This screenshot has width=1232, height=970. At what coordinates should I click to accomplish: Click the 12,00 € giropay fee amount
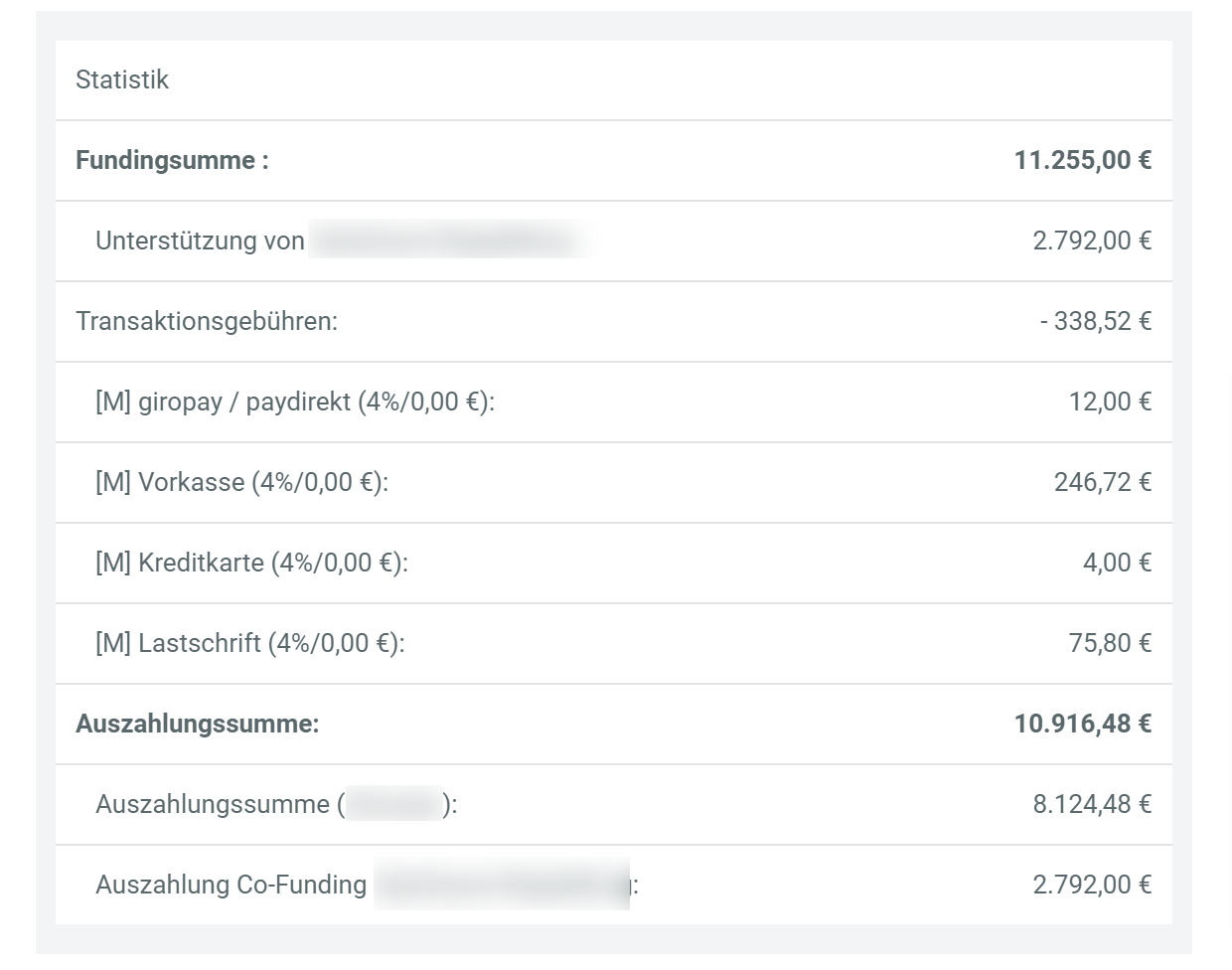click(x=1110, y=402)
